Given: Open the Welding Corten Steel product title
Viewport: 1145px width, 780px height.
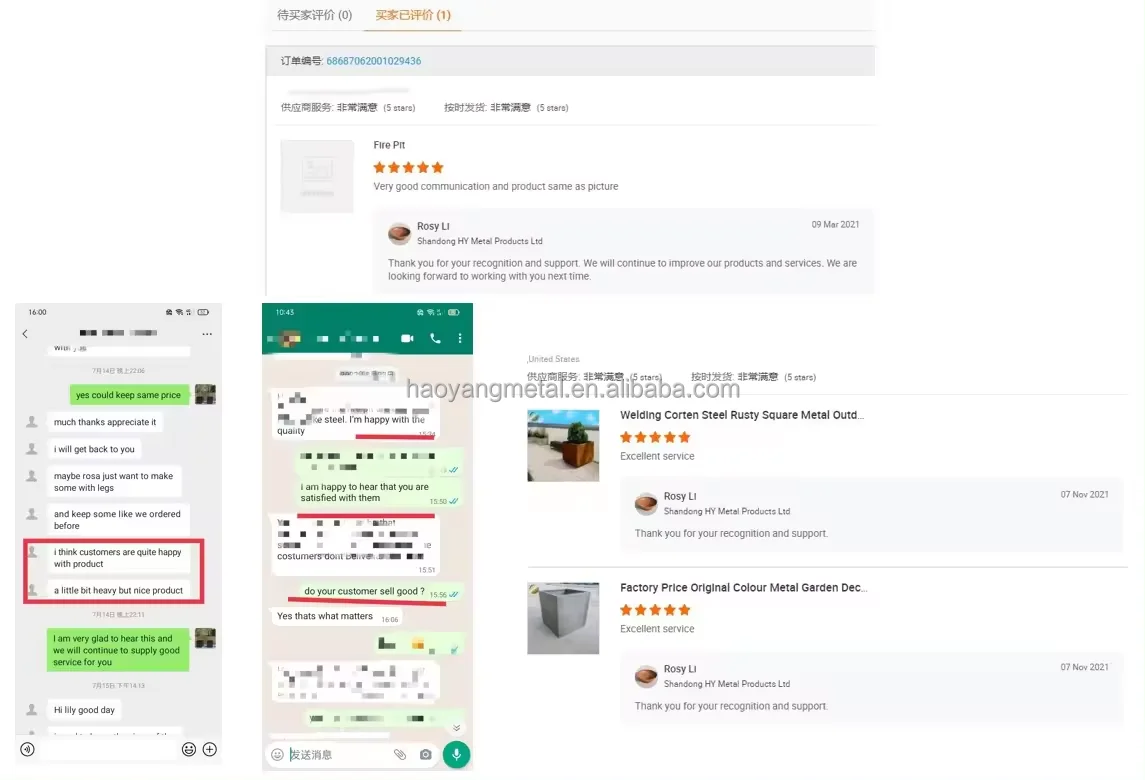Looking at the screenshot, I should pyautogui.click(x=742, y=415).
